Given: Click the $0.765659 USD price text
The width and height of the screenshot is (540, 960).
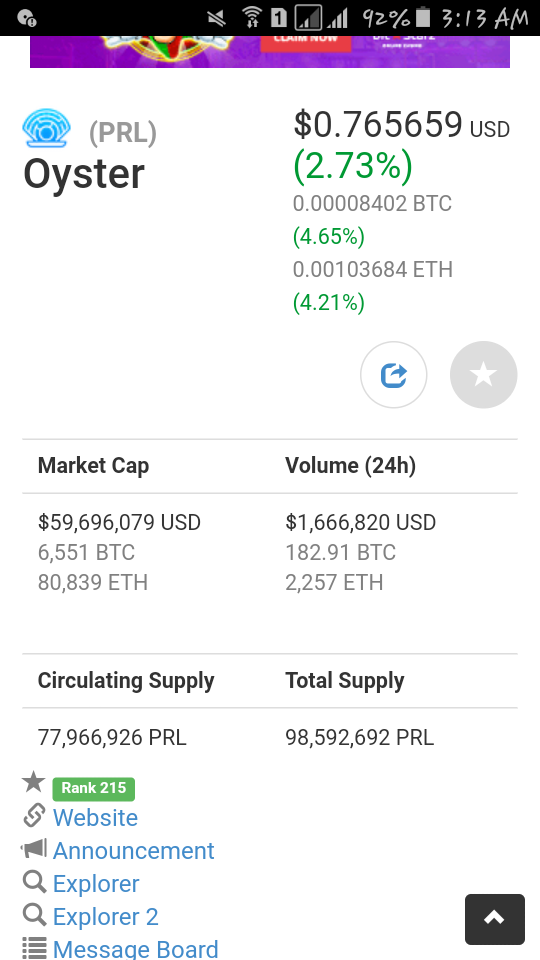Looking at the screenshot, I should click(402, 124).
